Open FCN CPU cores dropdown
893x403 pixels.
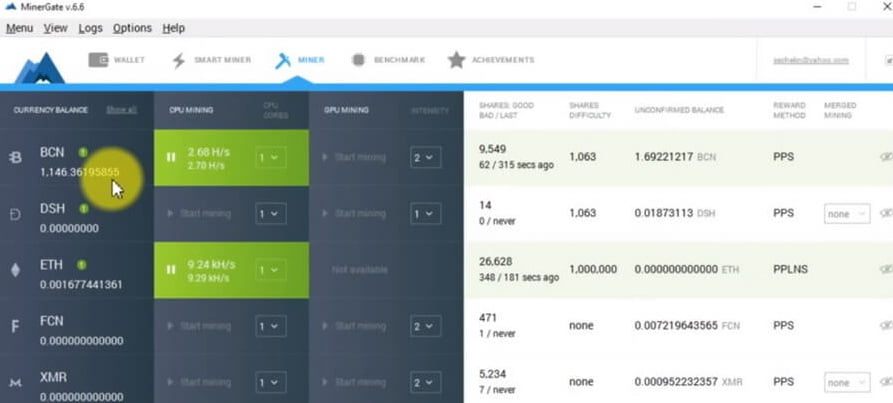[271, 326]
